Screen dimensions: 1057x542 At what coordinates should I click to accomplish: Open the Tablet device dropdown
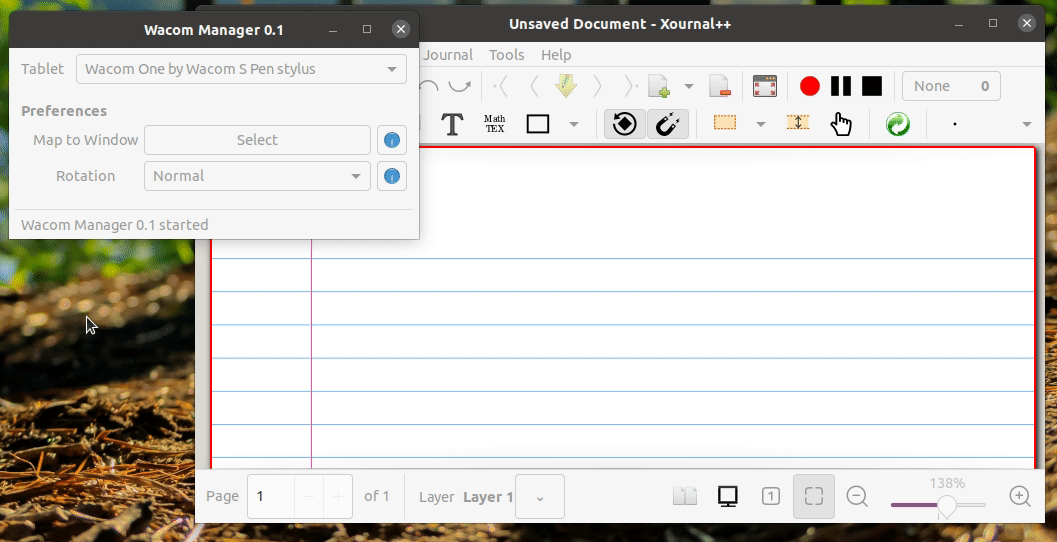241,69
